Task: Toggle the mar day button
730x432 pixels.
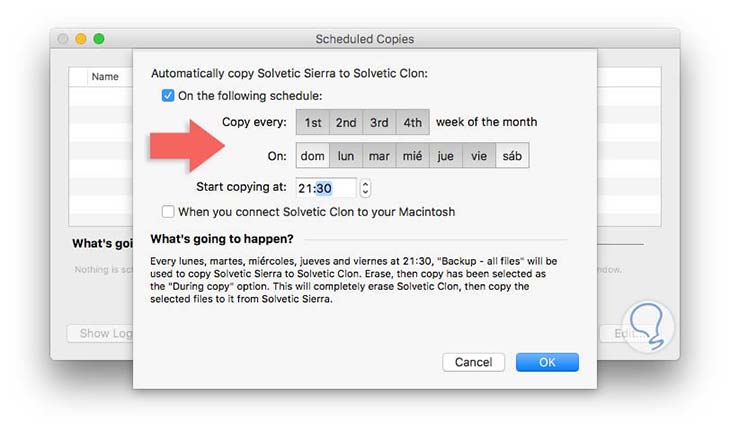Action: coord(379,156)
